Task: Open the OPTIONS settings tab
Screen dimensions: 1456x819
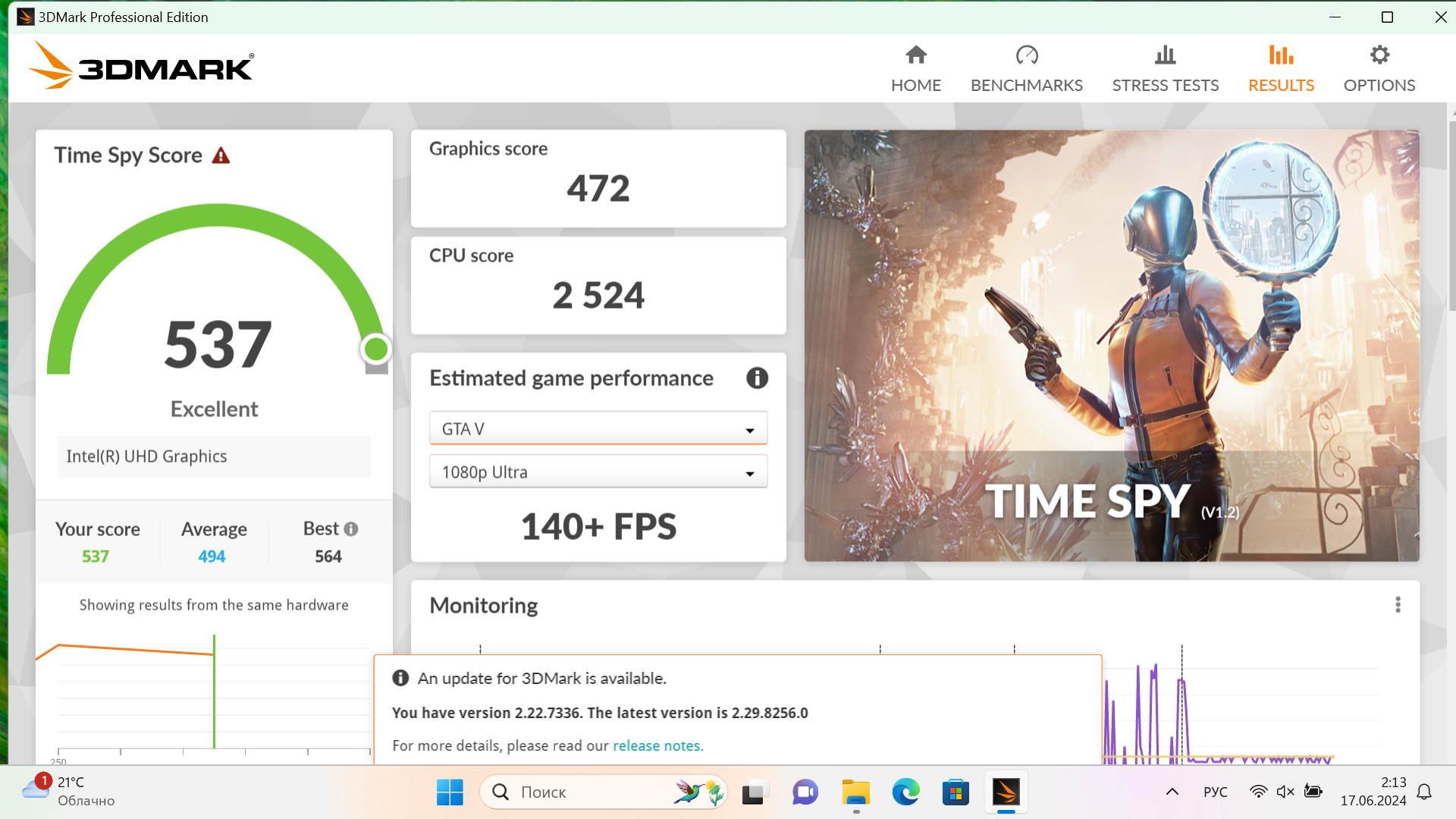Action: 1379,68
